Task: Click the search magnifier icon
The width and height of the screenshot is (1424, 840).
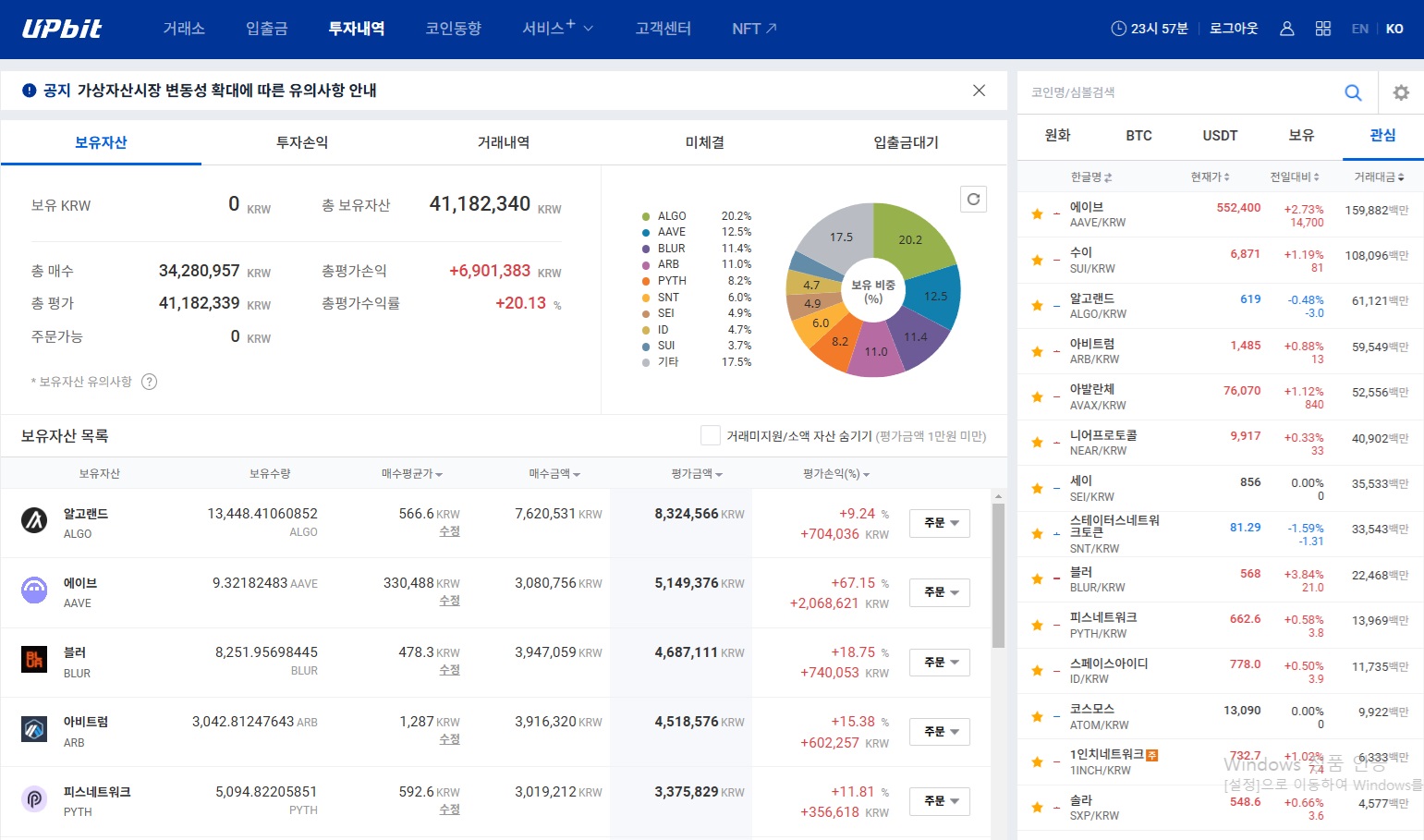Action: click(1353, 92)
